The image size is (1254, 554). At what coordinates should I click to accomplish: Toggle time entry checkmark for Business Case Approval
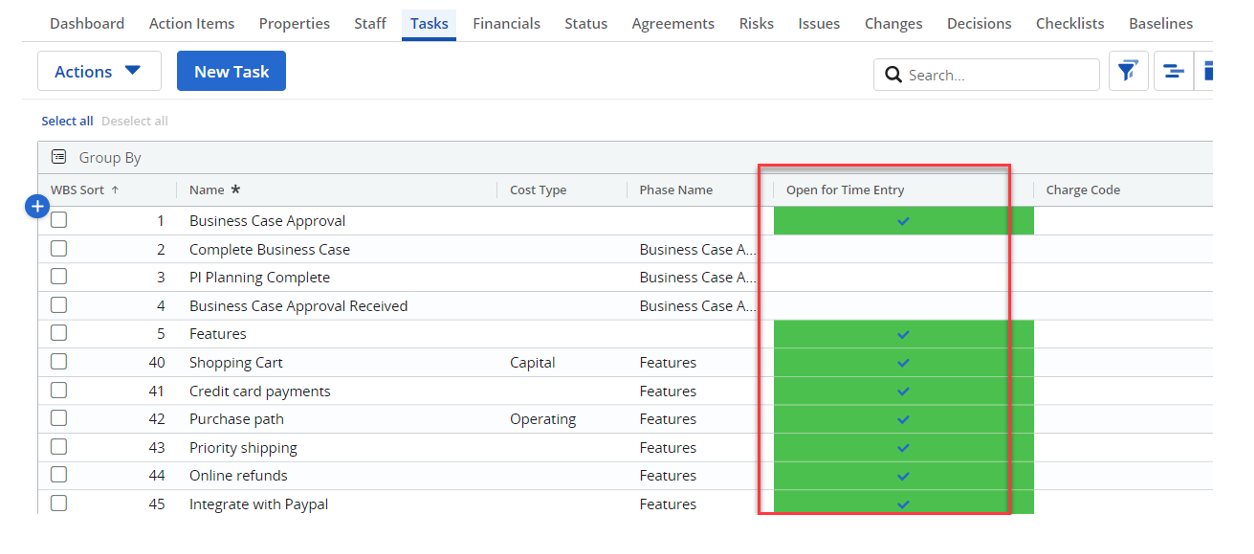tap(903, 221)
